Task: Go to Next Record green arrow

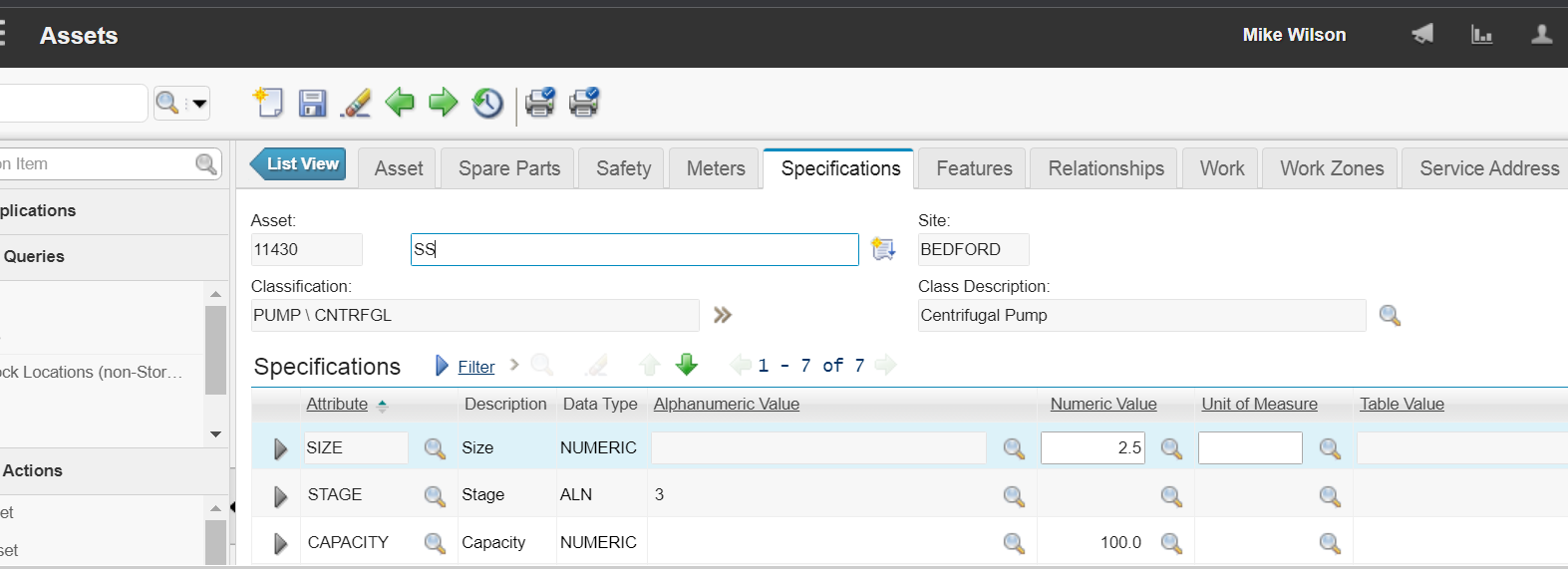Action: [443, 102]
